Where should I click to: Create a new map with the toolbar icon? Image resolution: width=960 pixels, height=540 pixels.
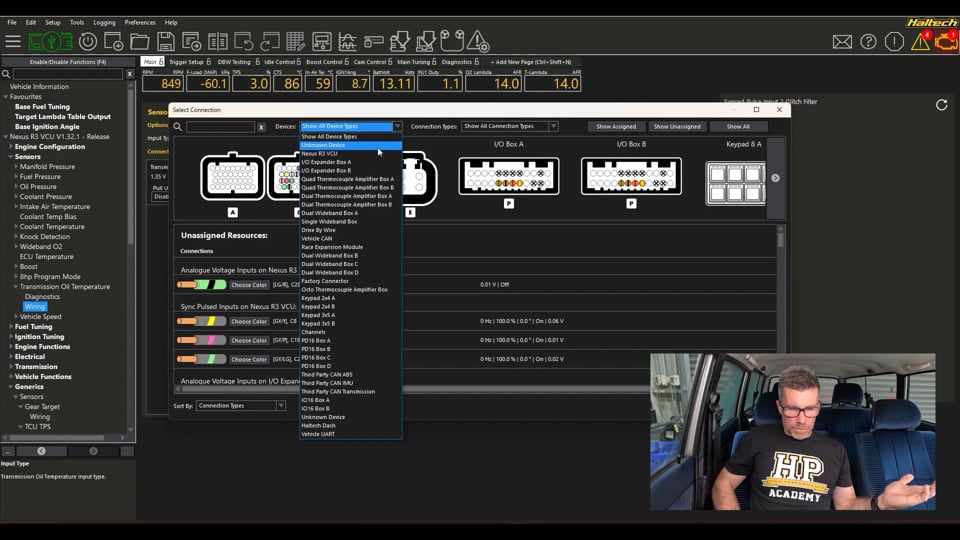point(113,42)
